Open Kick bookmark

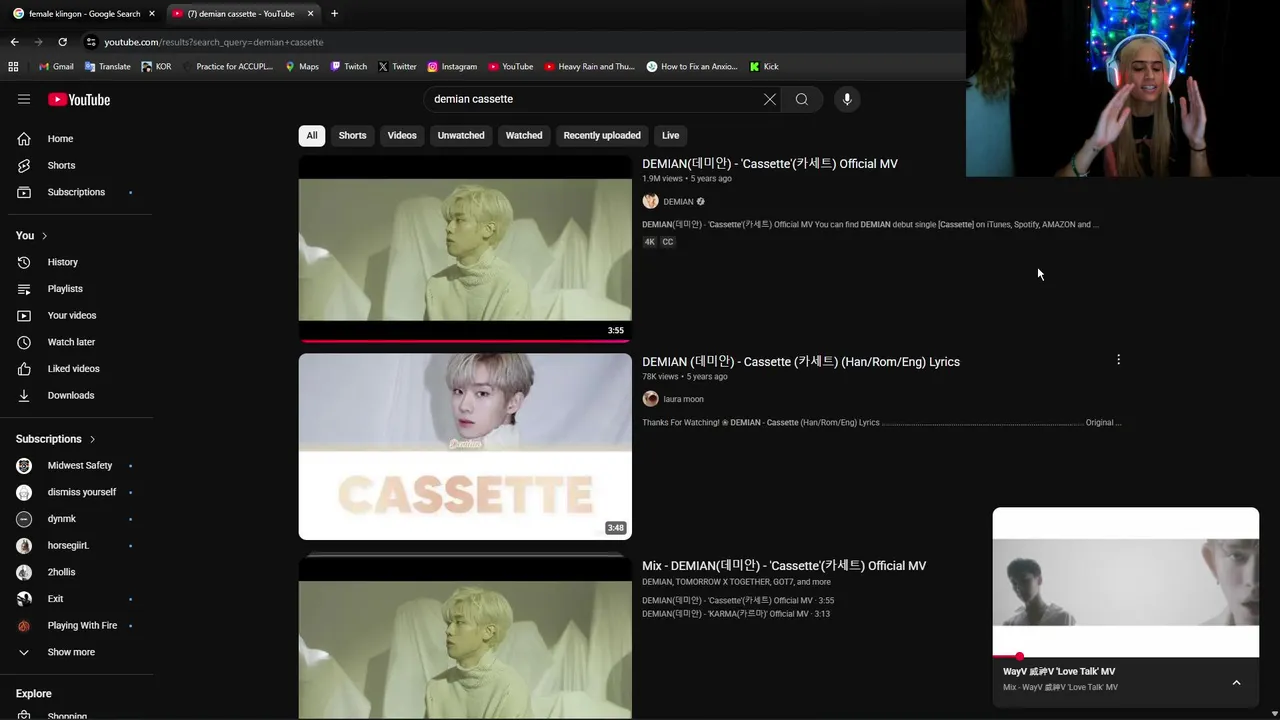pyautogui.click(x=764, y=66)
